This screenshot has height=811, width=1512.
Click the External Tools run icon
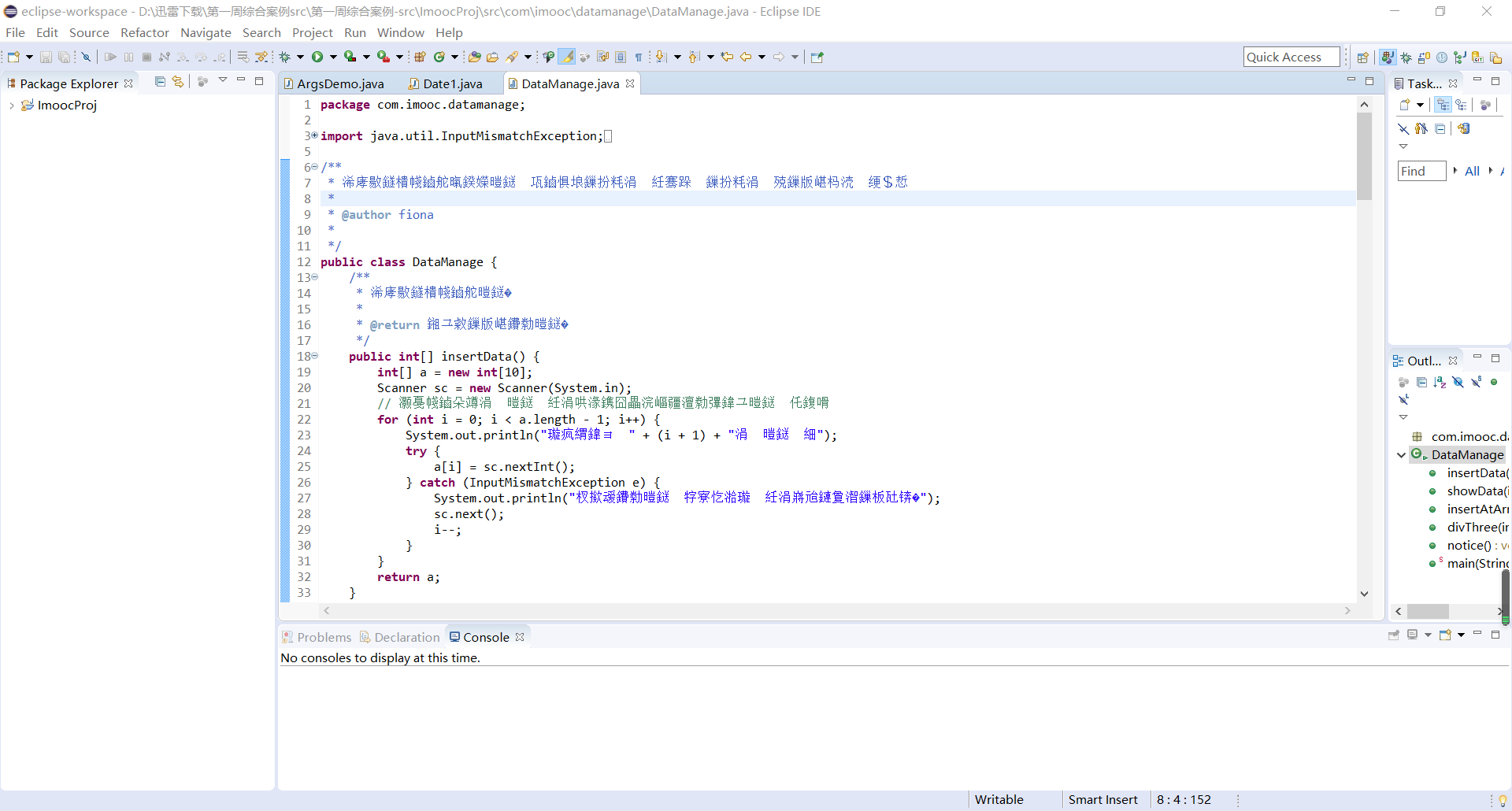384,57
